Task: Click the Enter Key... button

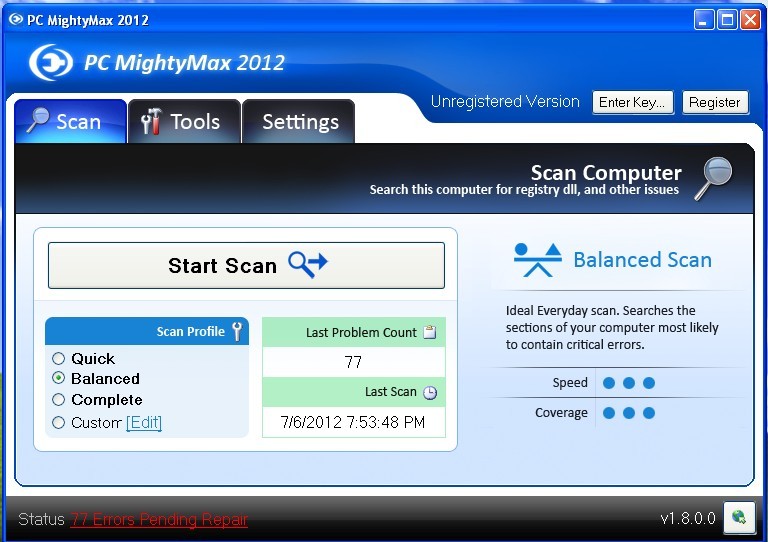Action: pyautogui.click(x=633, y=102)
